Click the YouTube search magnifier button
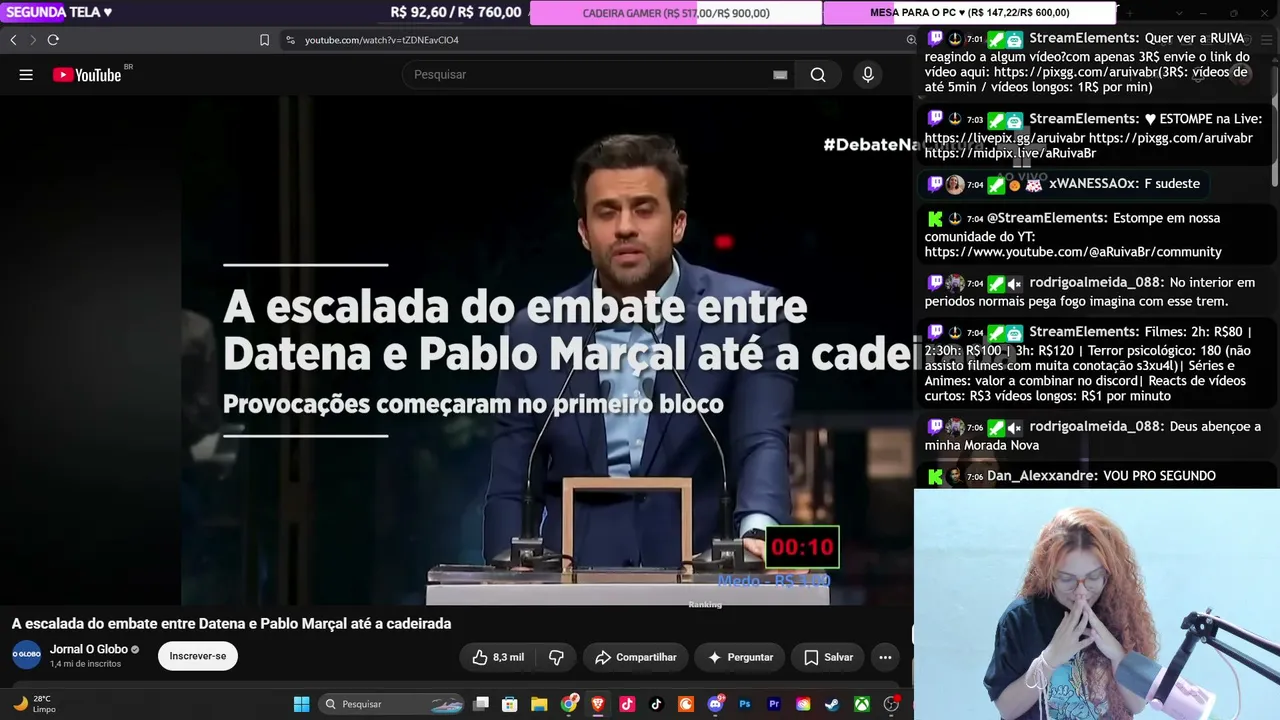The width and height of the screenshot is (1280, 720). pos(818,75)
